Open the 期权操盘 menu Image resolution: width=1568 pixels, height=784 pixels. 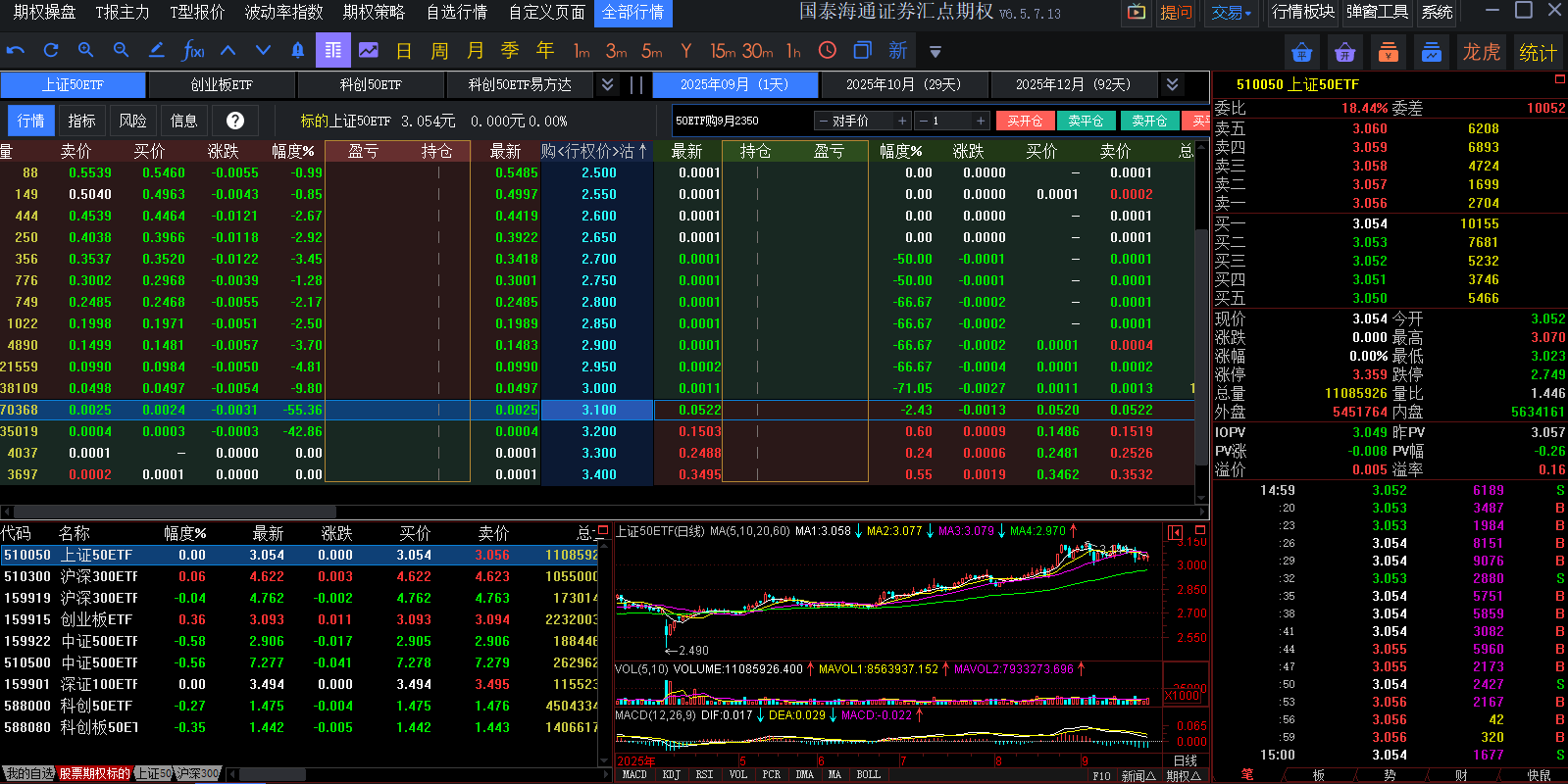(44, 12)
